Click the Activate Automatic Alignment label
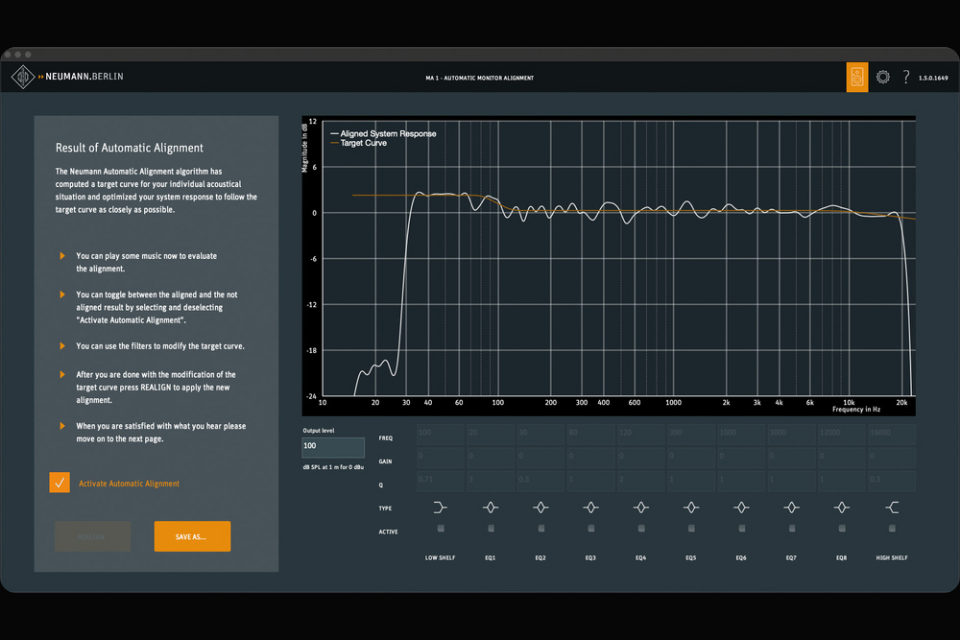The image size is (960, 640). tap(129, 483)
